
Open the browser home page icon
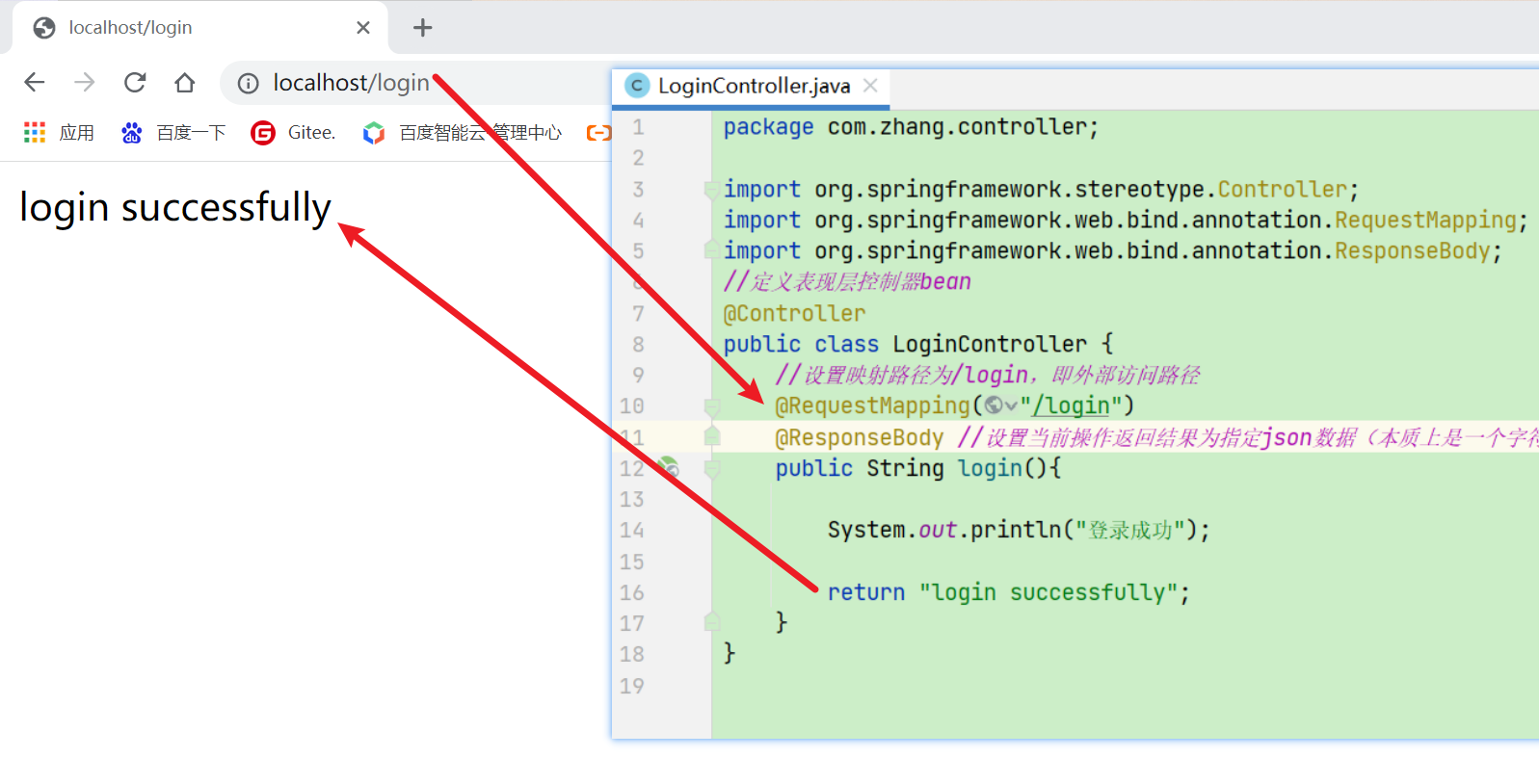pyautogui.click(x=185, y=83)
